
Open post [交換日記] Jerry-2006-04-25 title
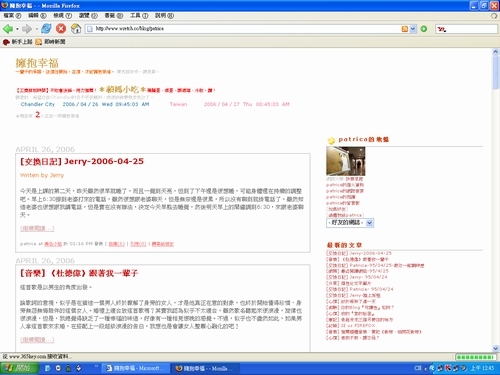pyautogui.click(x=82, y=161)
